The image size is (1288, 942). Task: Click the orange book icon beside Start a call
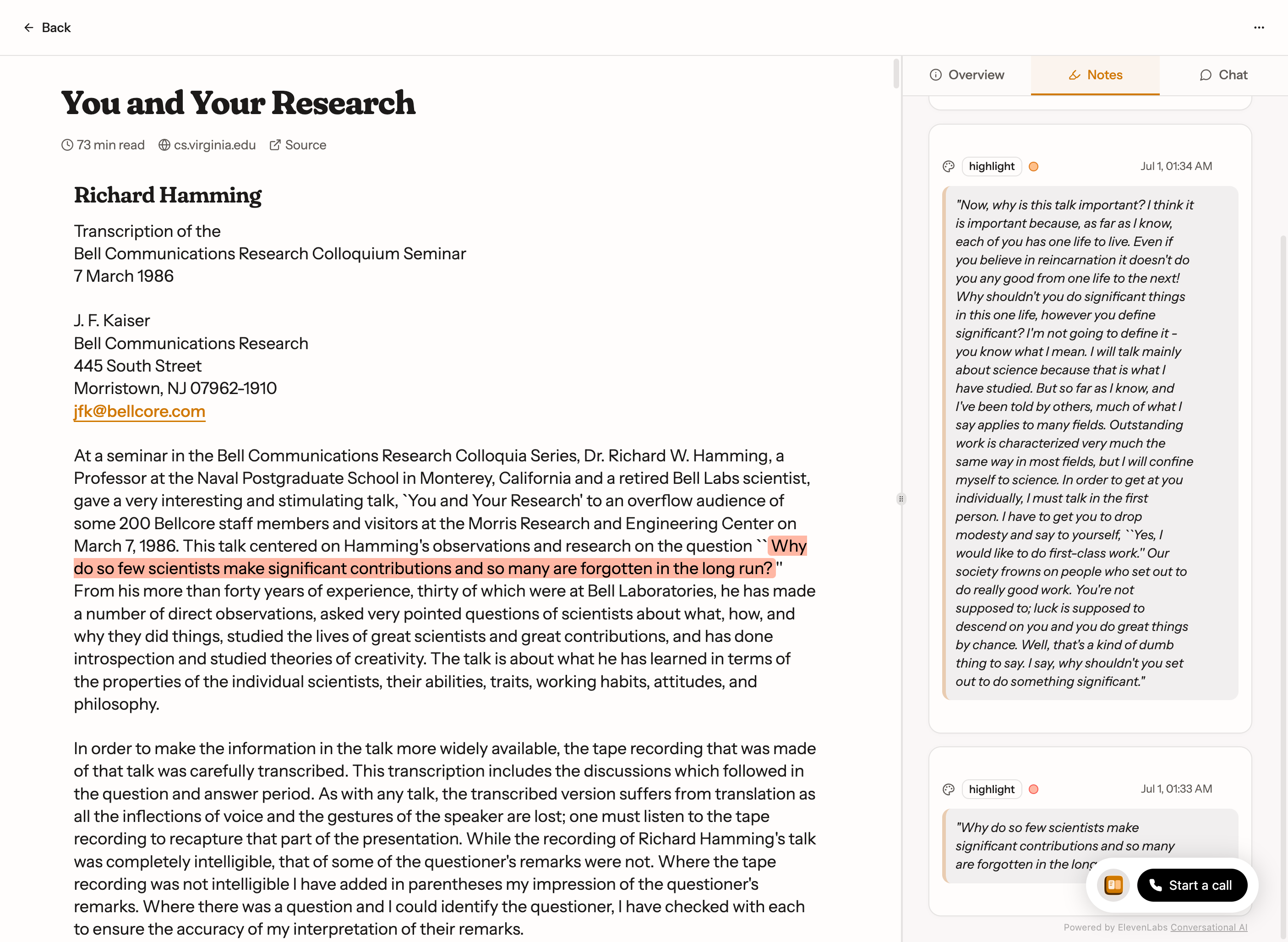(x=1113, y=885)
